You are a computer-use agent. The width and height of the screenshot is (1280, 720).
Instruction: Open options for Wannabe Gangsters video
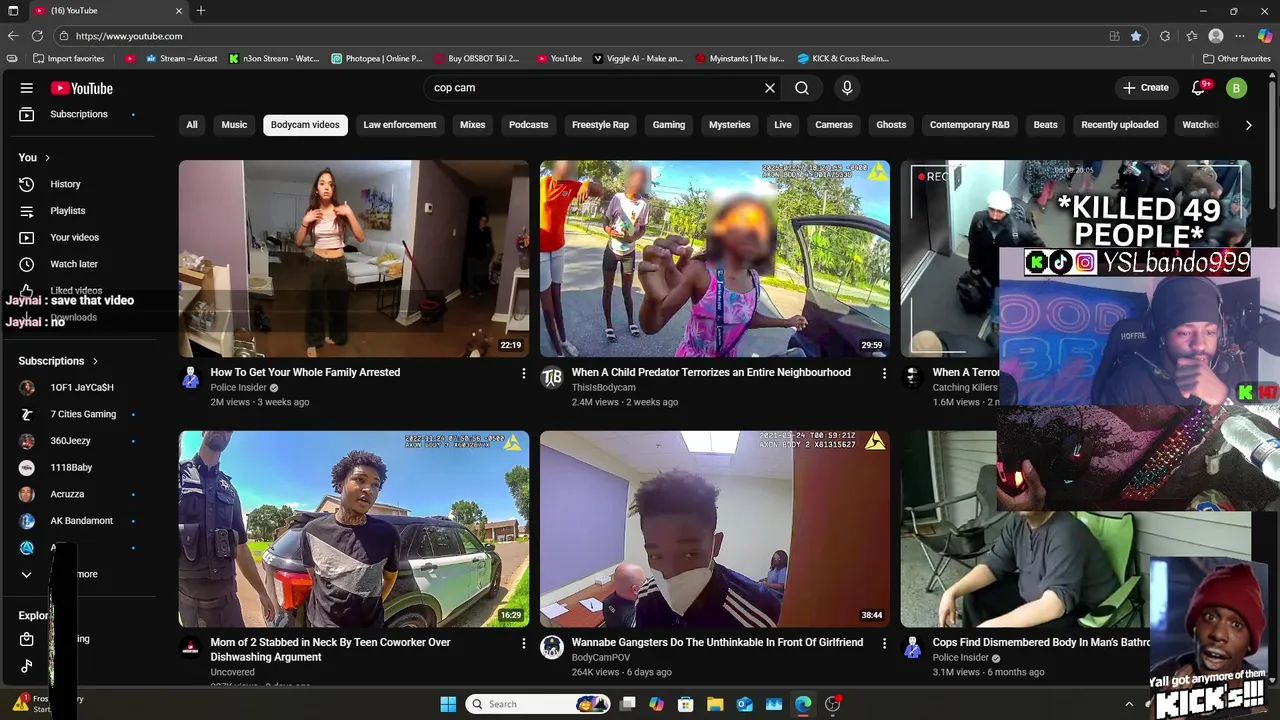884,643
